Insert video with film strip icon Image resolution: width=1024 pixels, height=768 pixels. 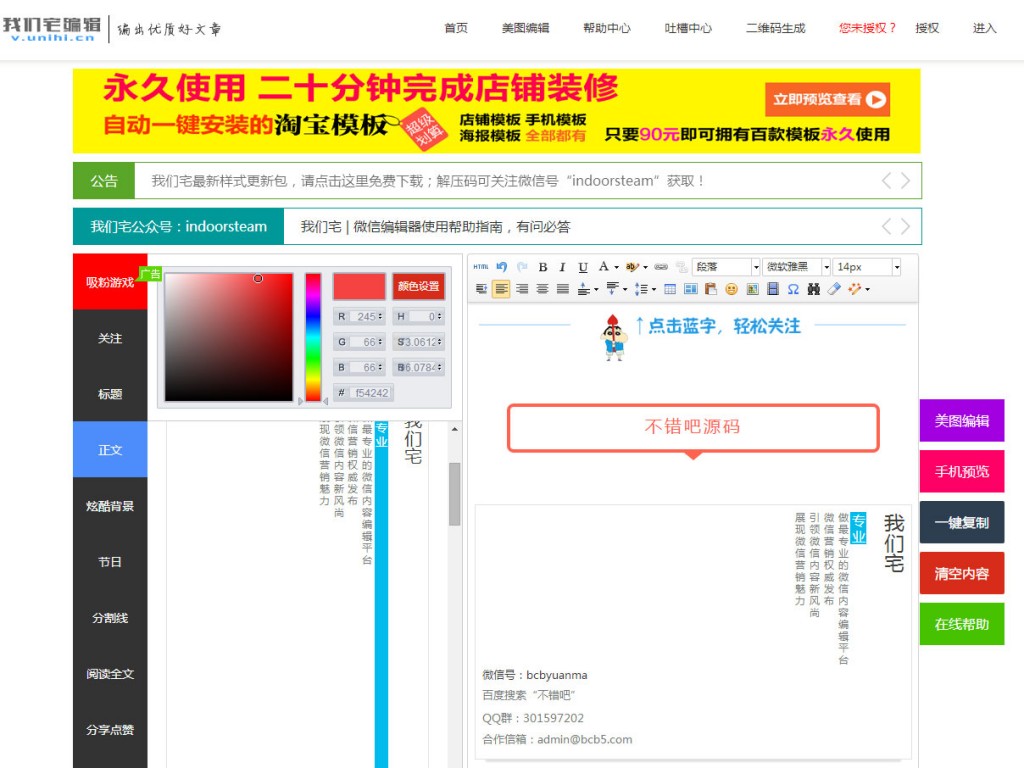tap(773, 289)
